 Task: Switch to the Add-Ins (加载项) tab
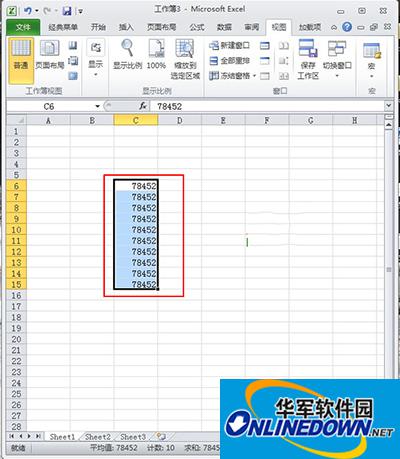click(310, 27)
